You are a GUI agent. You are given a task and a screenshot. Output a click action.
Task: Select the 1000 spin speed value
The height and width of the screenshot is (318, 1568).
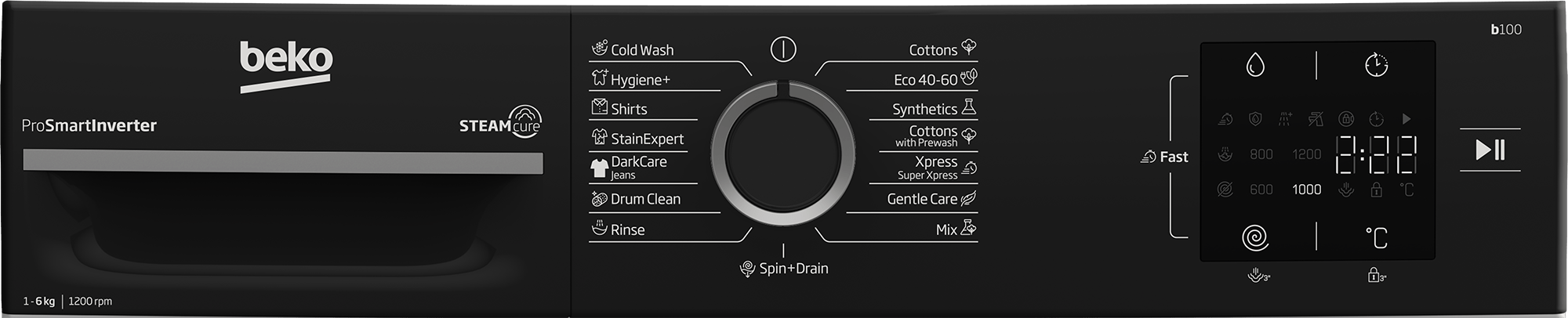click(x=1306, y=190)
